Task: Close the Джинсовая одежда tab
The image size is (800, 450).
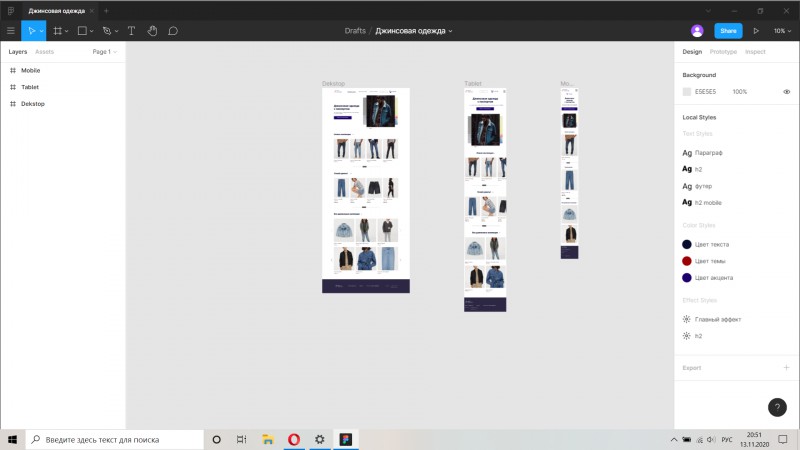Action: (x=92, y=11)
